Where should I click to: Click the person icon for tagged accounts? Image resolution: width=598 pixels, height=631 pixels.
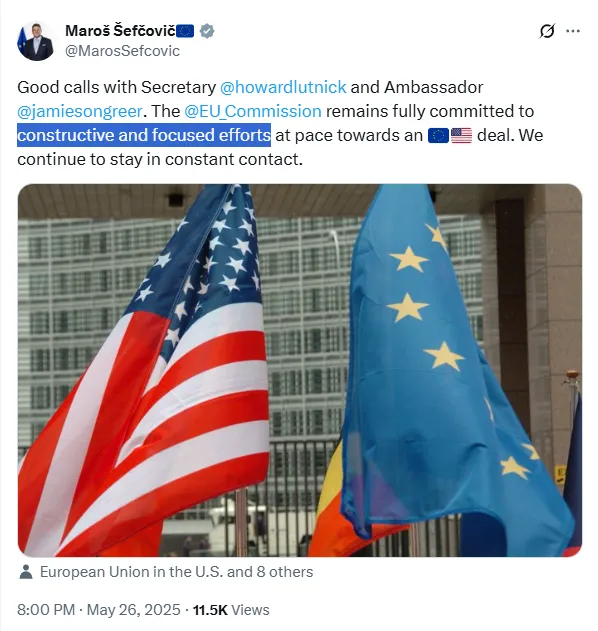26,572
